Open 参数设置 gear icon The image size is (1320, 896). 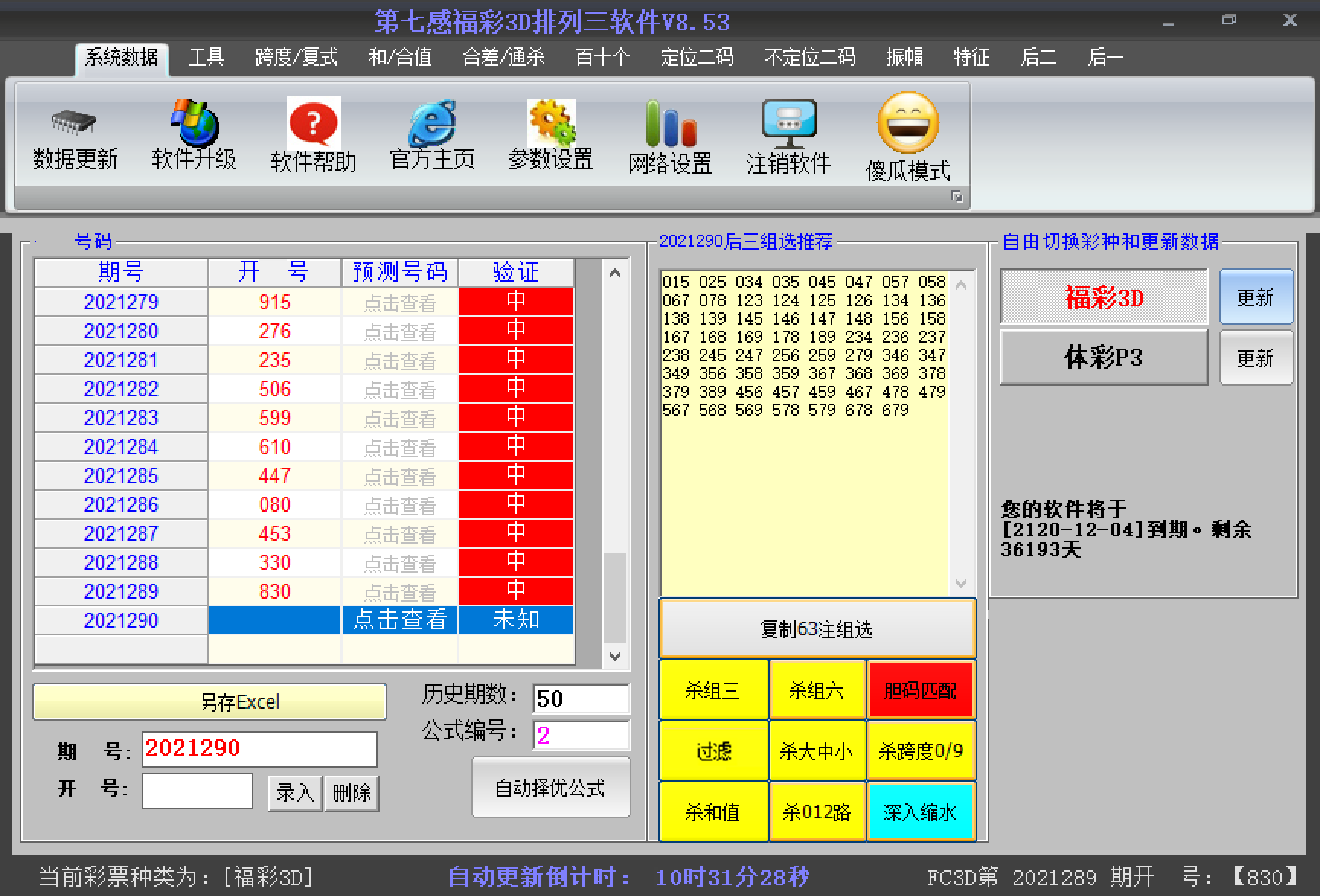click(x=552, y=123)
